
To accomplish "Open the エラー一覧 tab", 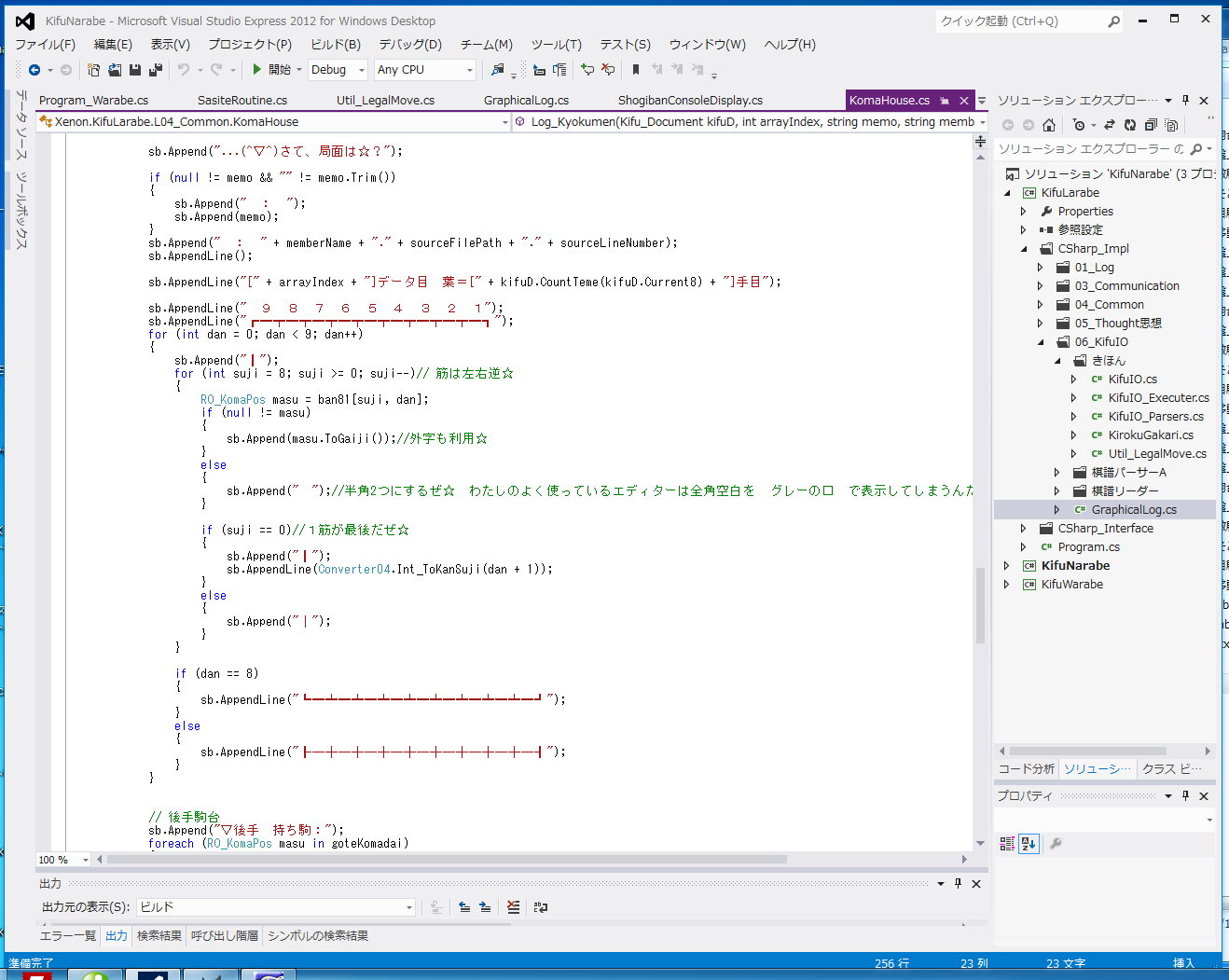I will (x=67, y=935).
